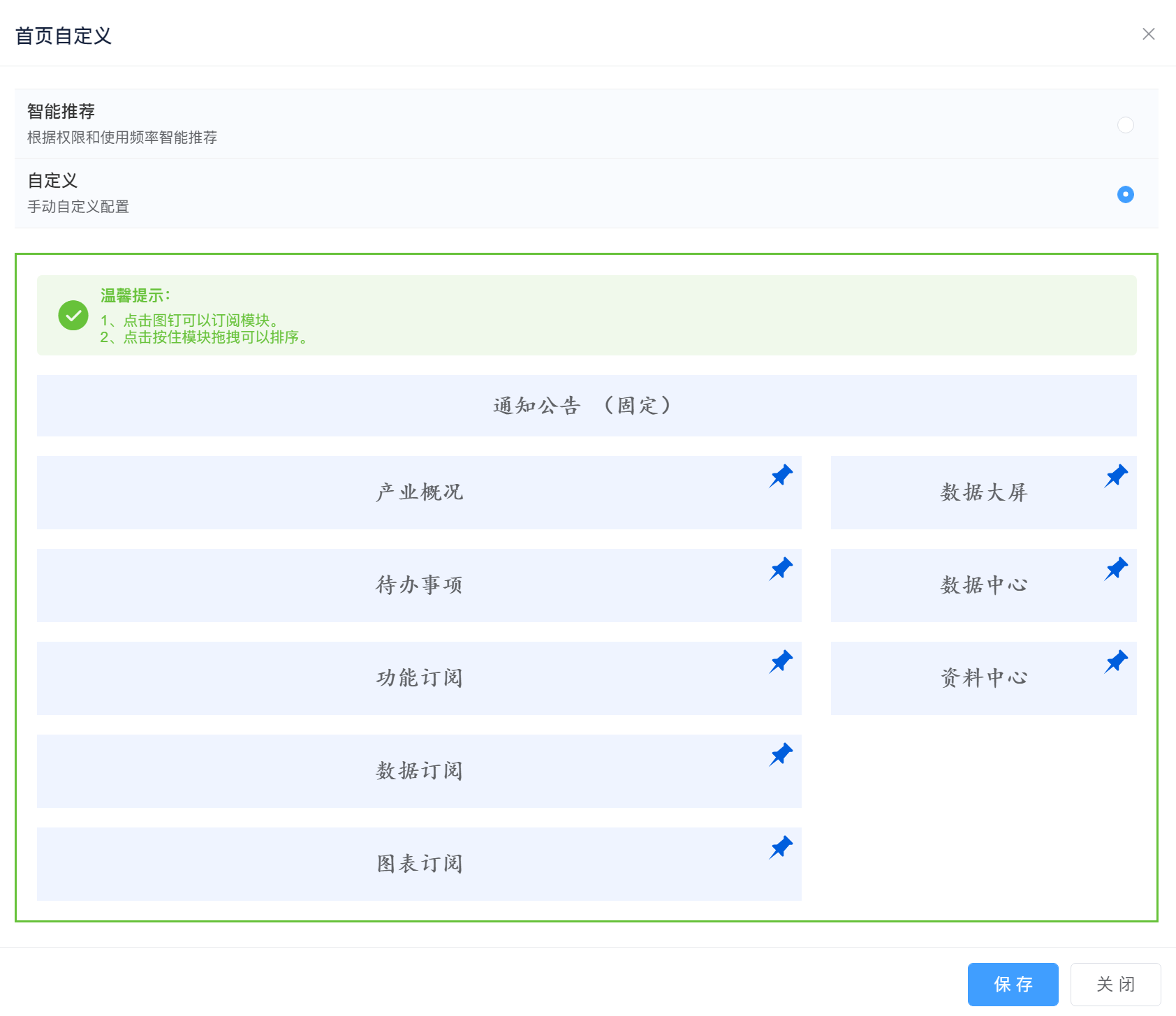Unpin the 图表订阅 module

[781, 848]
